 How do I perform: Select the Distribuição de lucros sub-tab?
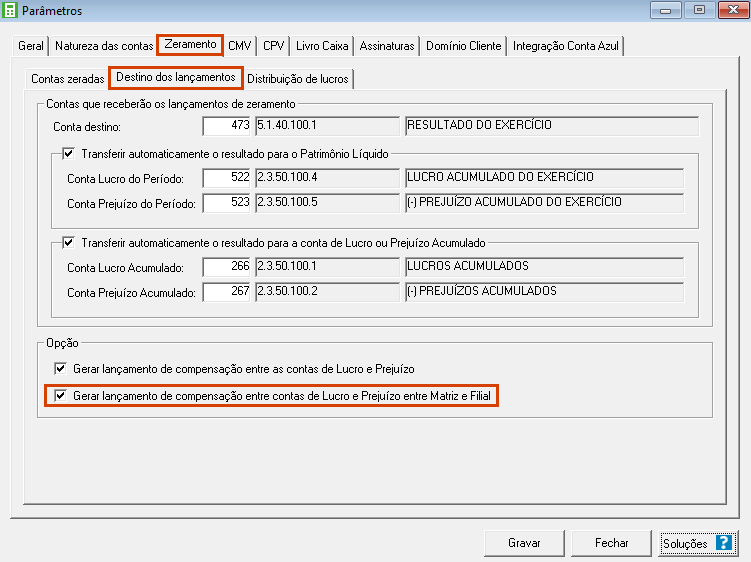point(297,79)
